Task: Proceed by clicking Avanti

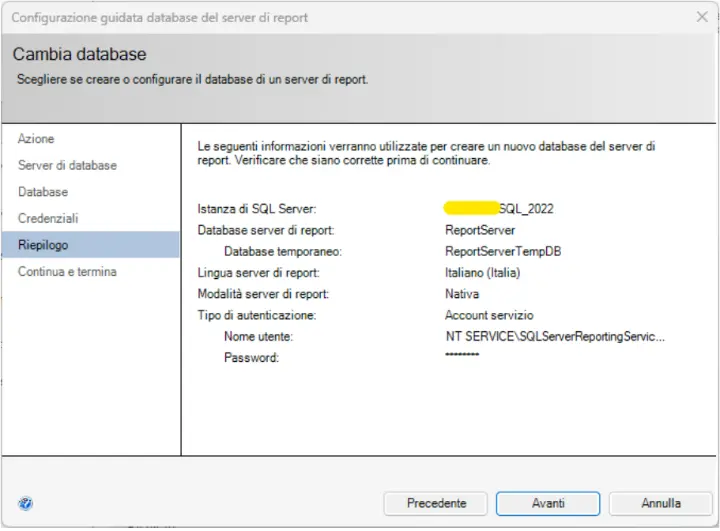Action: point(548,503)
